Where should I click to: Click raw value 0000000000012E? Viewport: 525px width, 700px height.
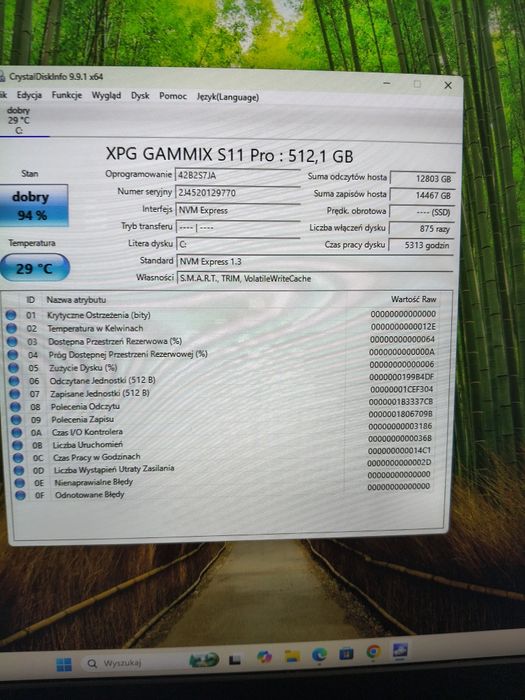click(403, 327)
